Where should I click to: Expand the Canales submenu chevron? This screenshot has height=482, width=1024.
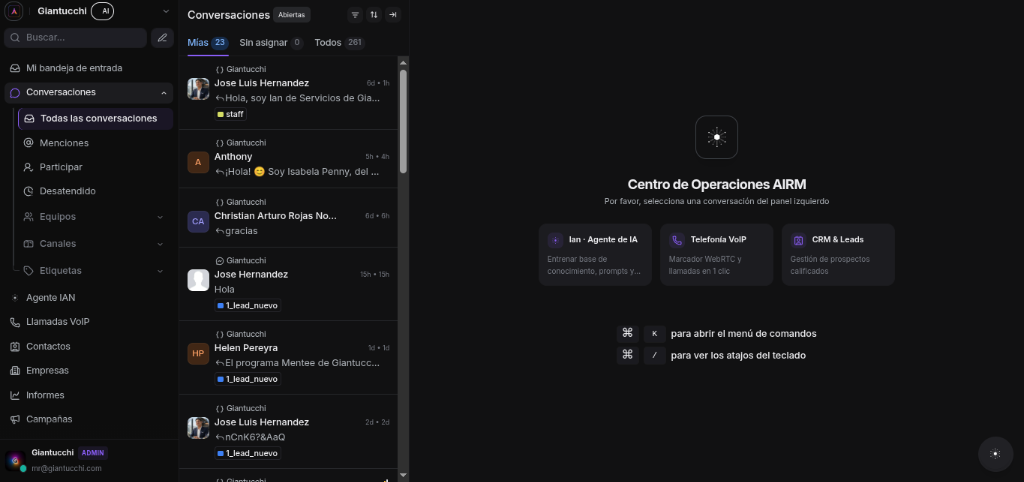point(160,244)
